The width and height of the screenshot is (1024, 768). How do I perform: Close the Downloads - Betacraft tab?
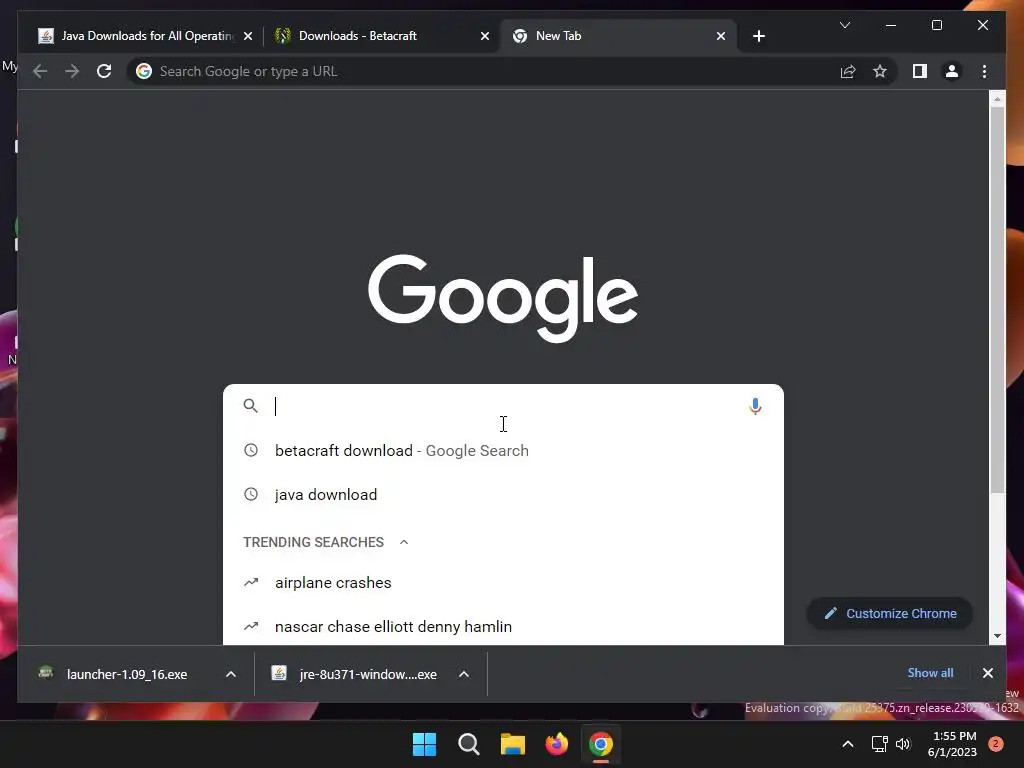[x=485, y=37]
